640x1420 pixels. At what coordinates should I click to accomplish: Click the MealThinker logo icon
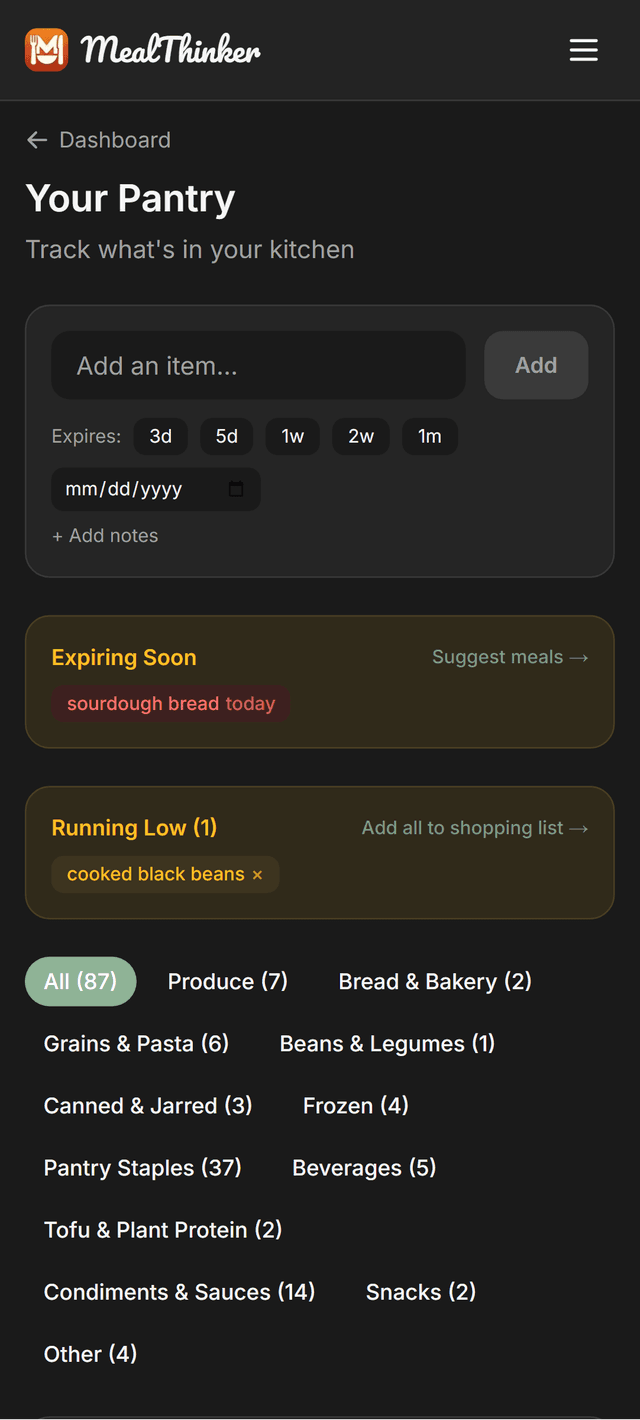[x=45, y=49]
